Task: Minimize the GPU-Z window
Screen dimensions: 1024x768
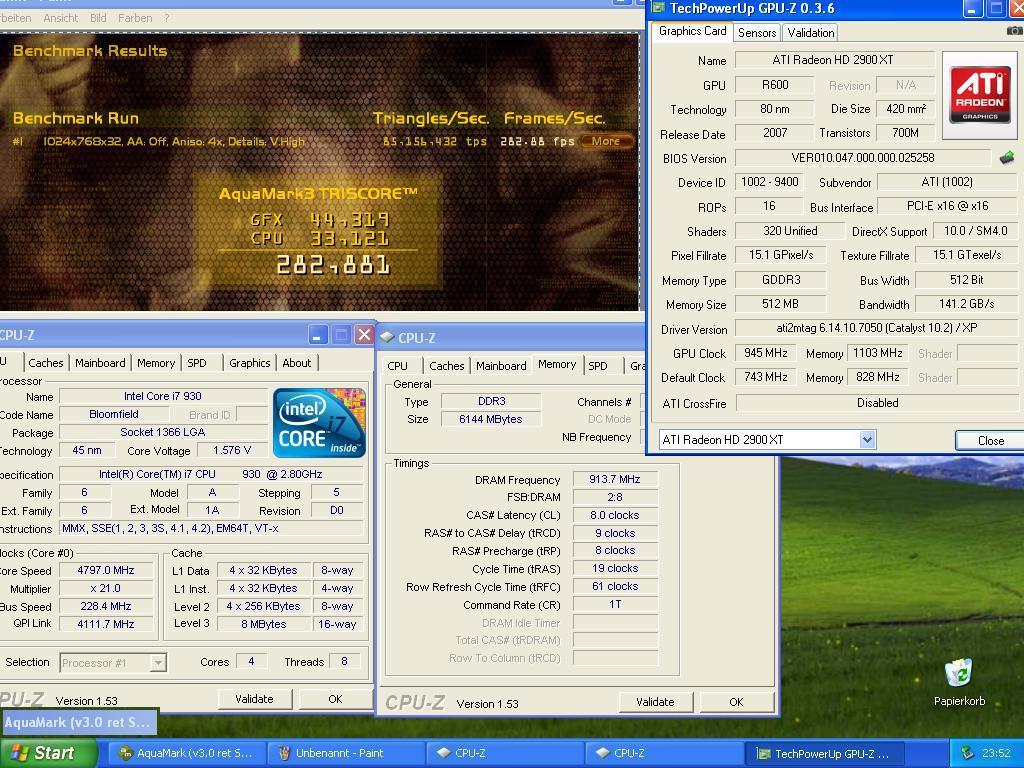Action: (972, 8)
